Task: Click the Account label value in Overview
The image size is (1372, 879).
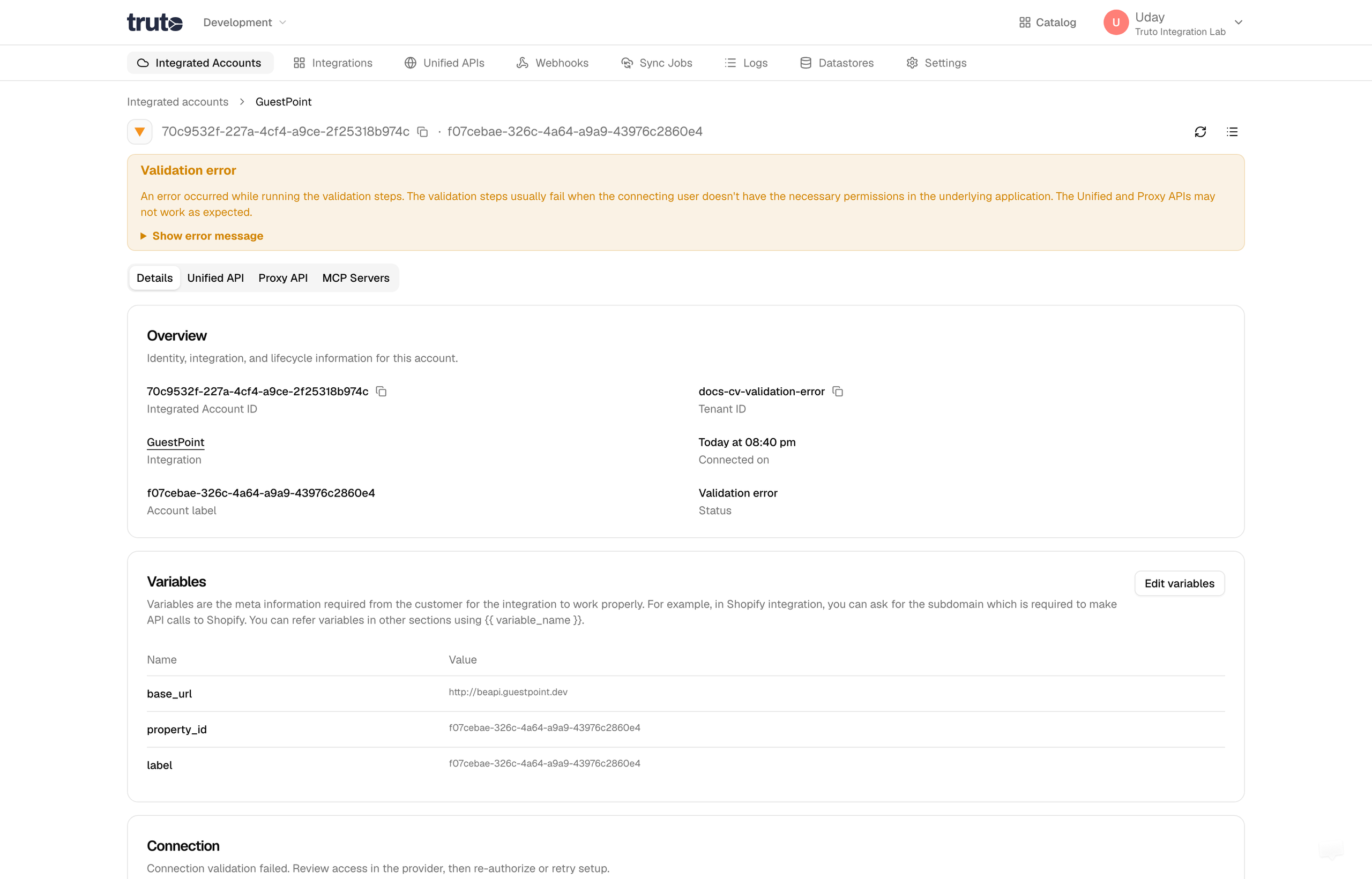Action: pyautogui.click(x=261, y=493)
